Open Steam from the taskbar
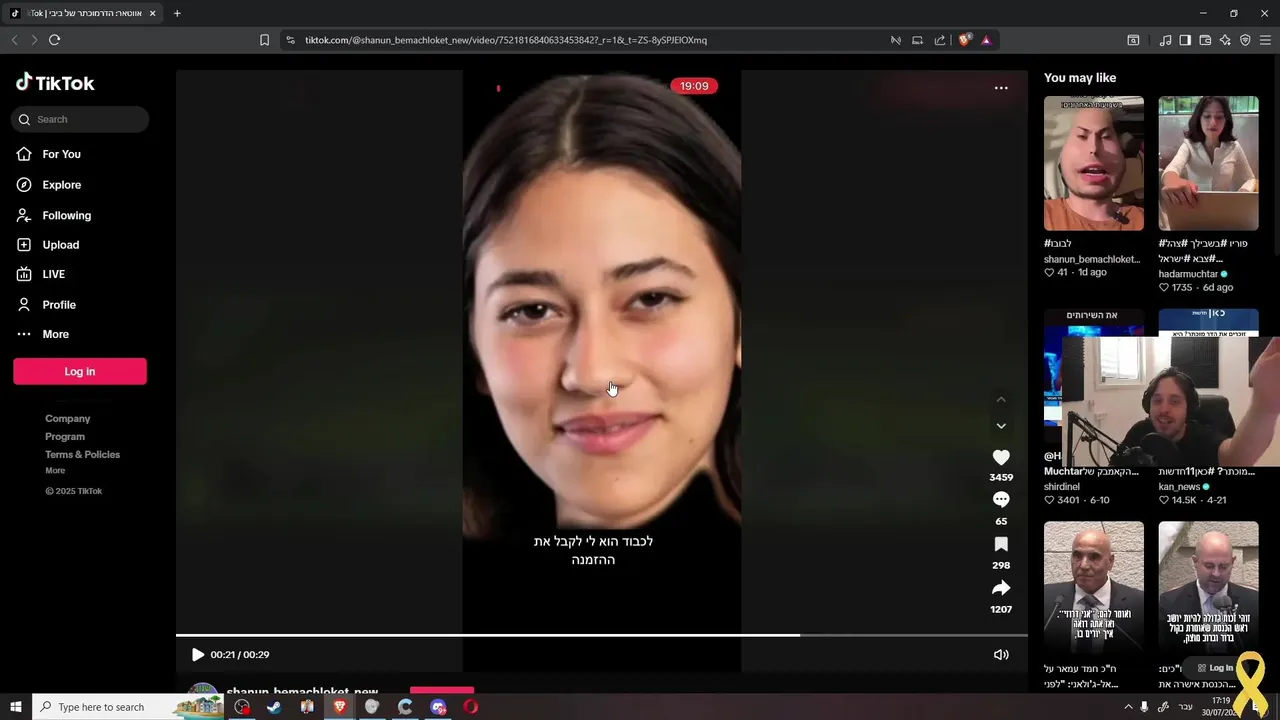Screen dimensions: 1280x720 [274, 707]
